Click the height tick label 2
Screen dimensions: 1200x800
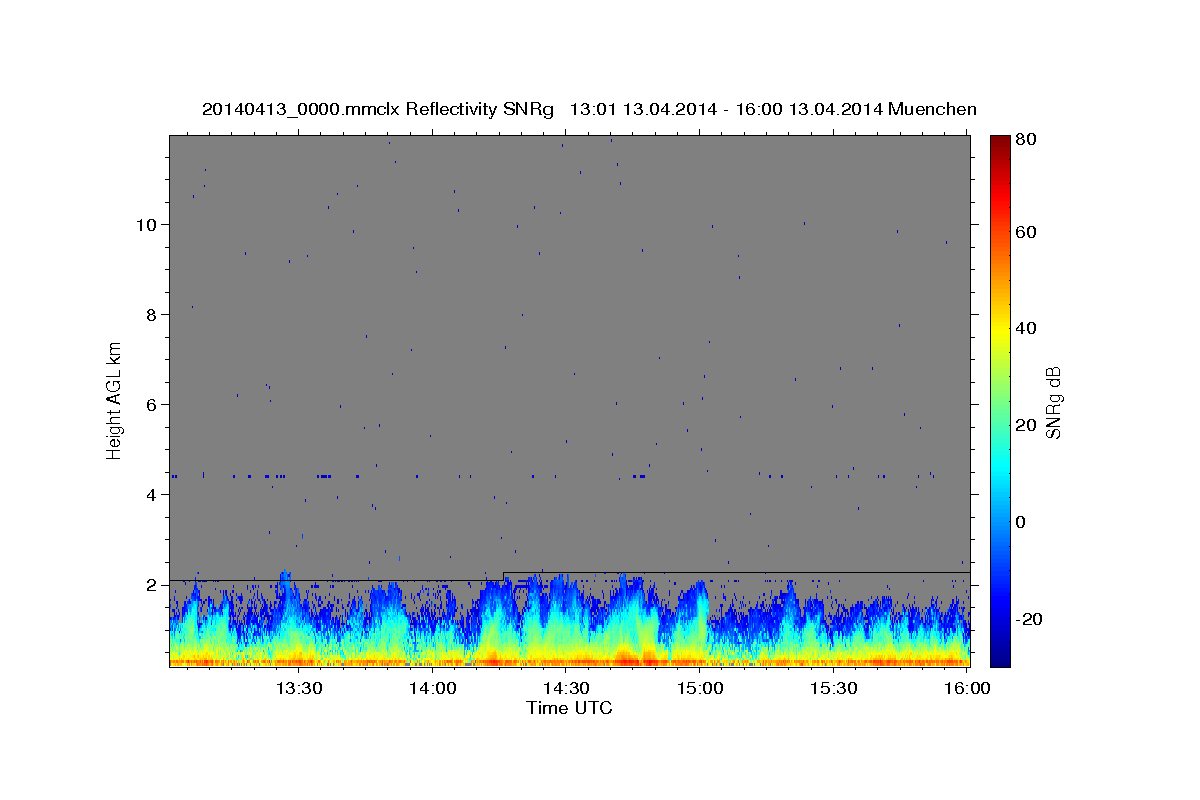pos(153,585)
